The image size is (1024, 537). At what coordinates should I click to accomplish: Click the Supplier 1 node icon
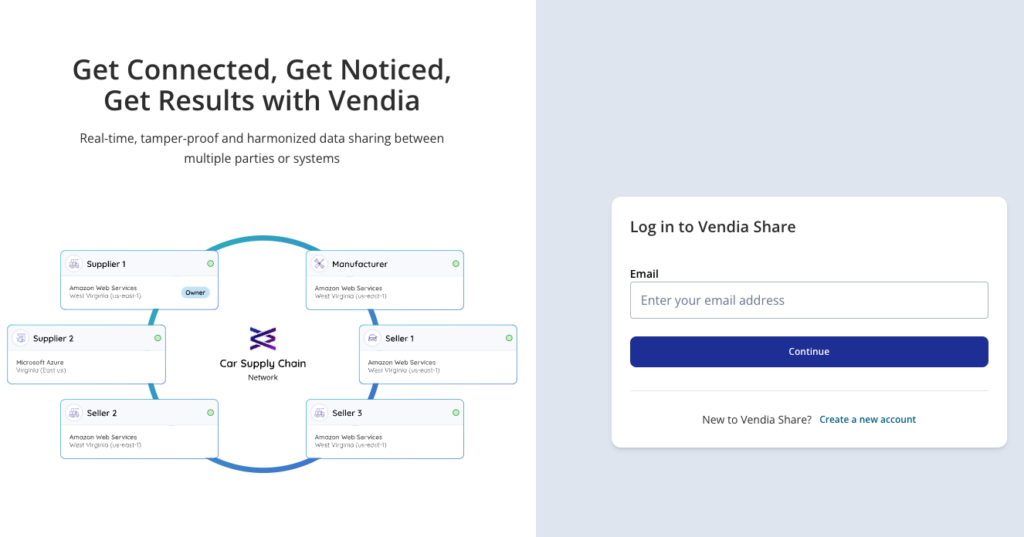click(74, 264)
